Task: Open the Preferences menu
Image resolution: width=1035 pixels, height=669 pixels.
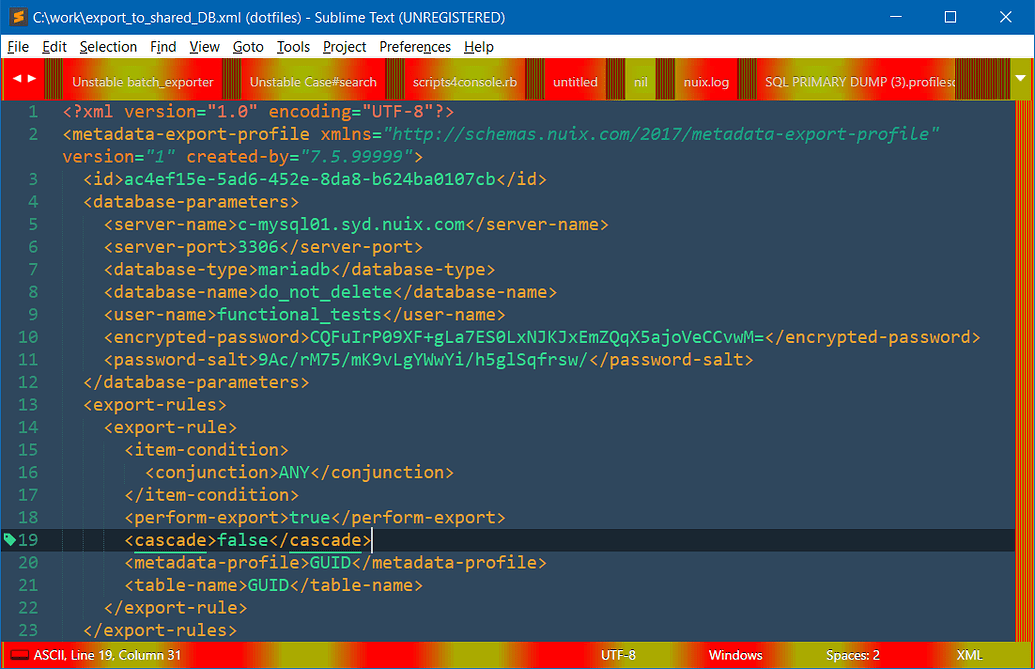Action: pyautogui.click(x=414, y=46)
